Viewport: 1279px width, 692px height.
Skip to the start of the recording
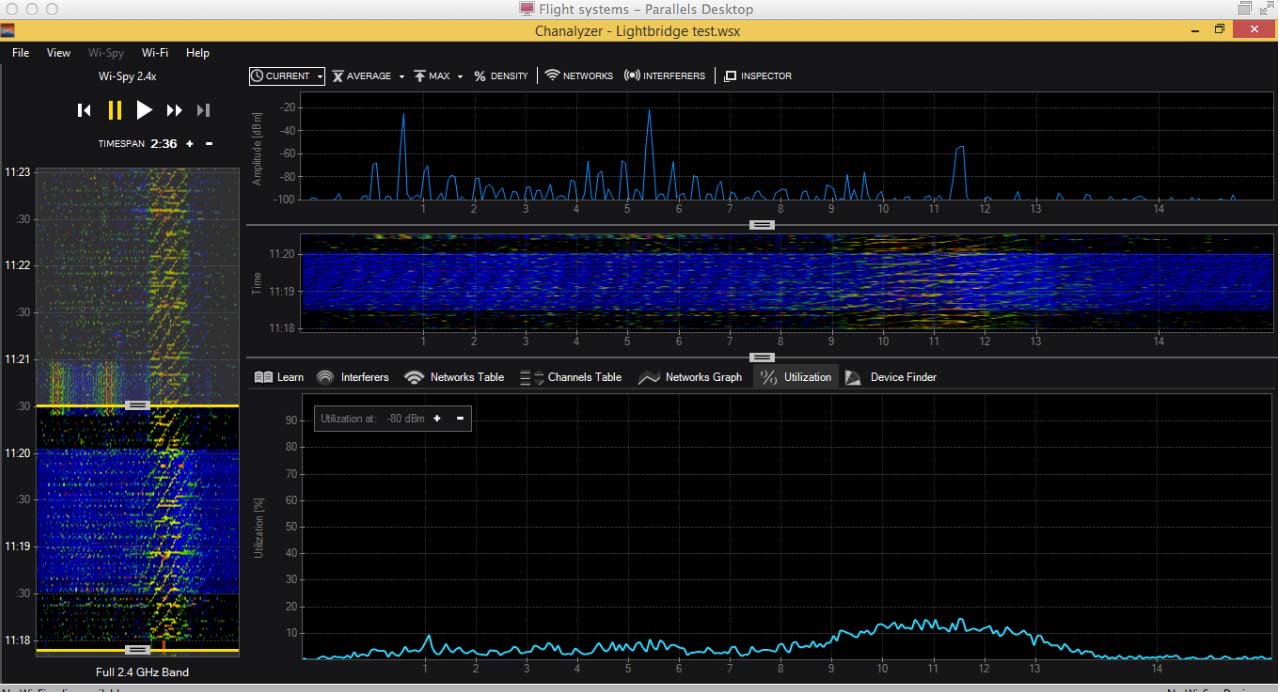(x=84, y=110)
